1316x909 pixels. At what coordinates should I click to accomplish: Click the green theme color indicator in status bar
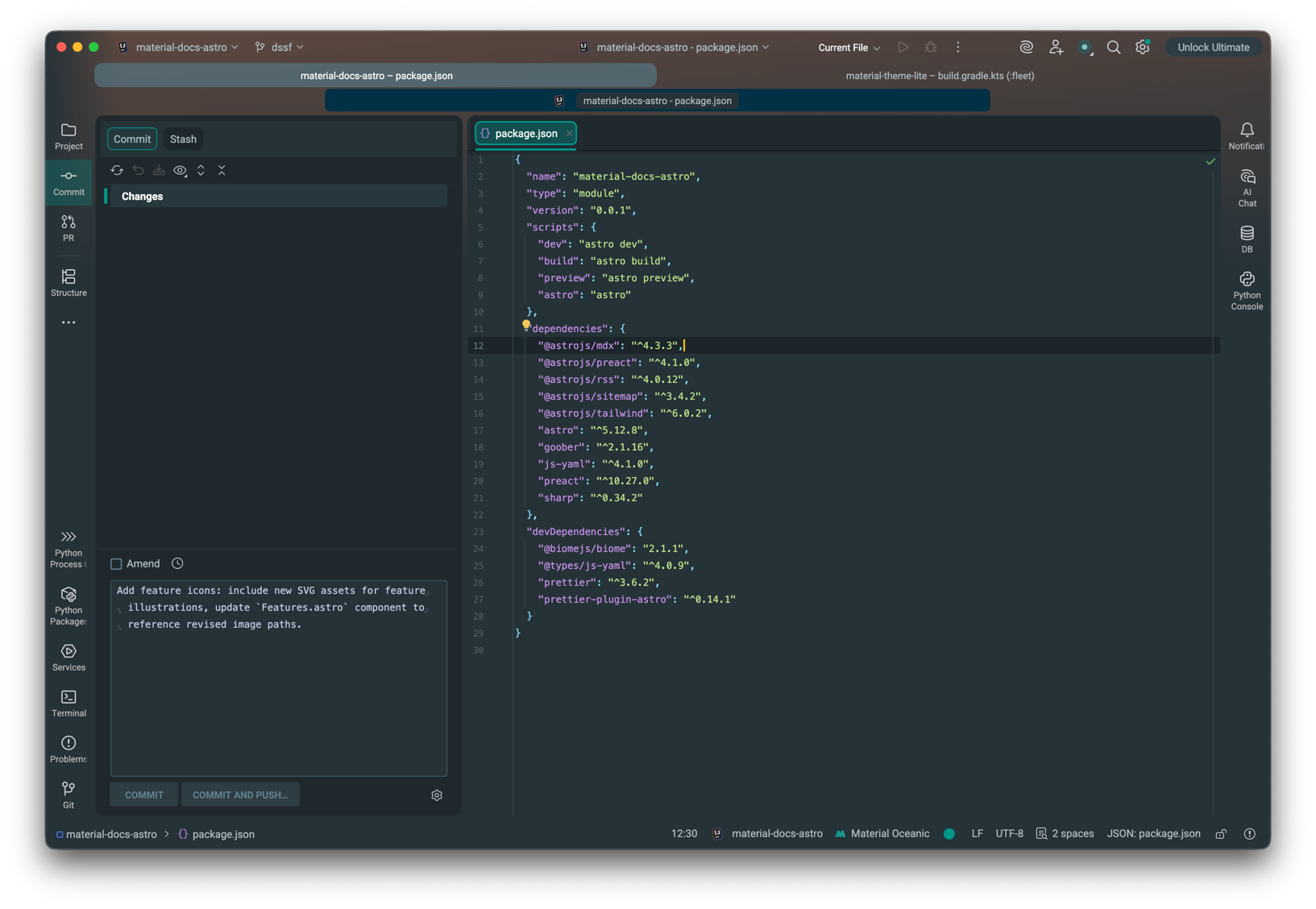pyautogui.click(x=949, y=834)
